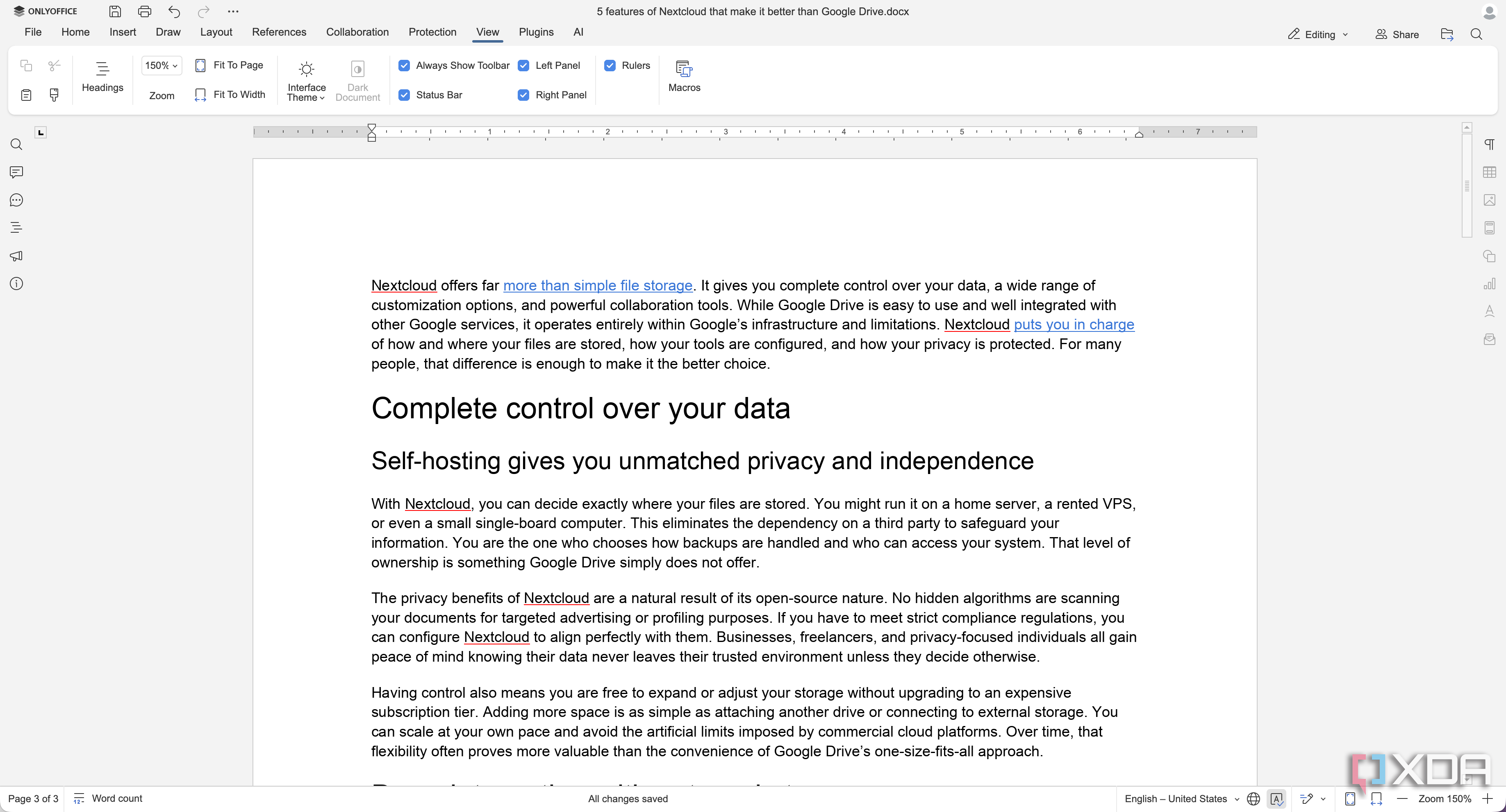Viewport: 1506px width, 812px height.
Task: Open Word count in status bar
Action: tap(108, 798)
